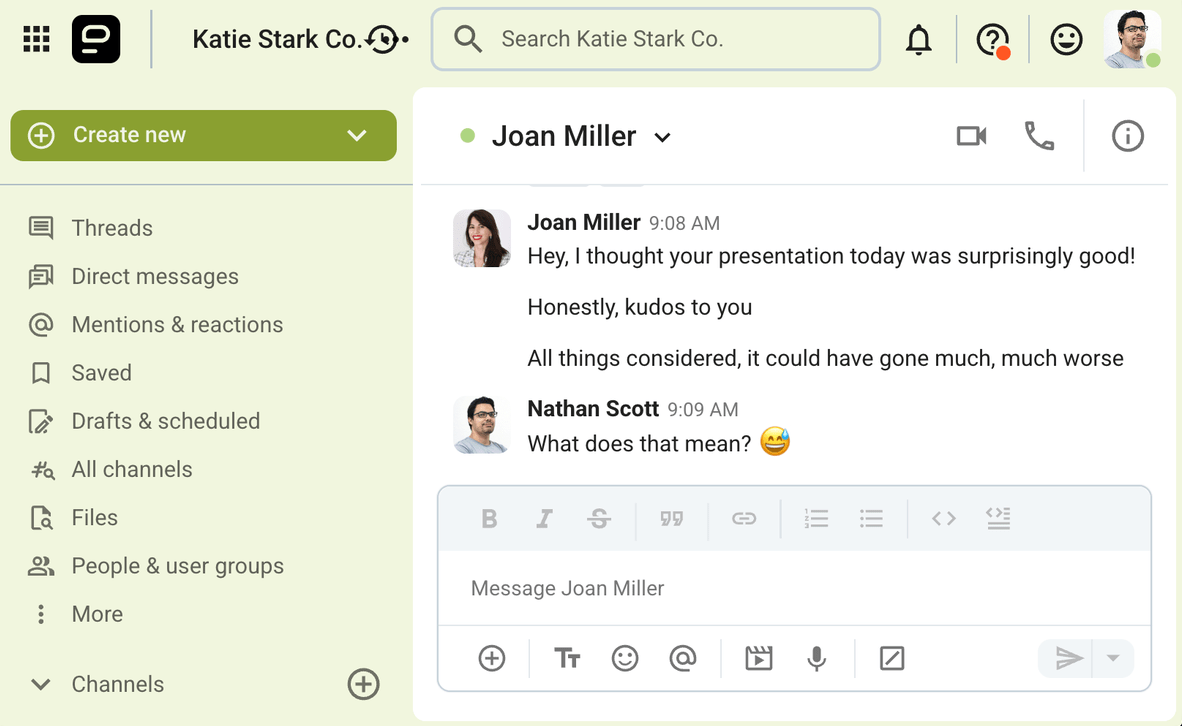
Task: Record a voice message with microphone
Action: (816, 658)
